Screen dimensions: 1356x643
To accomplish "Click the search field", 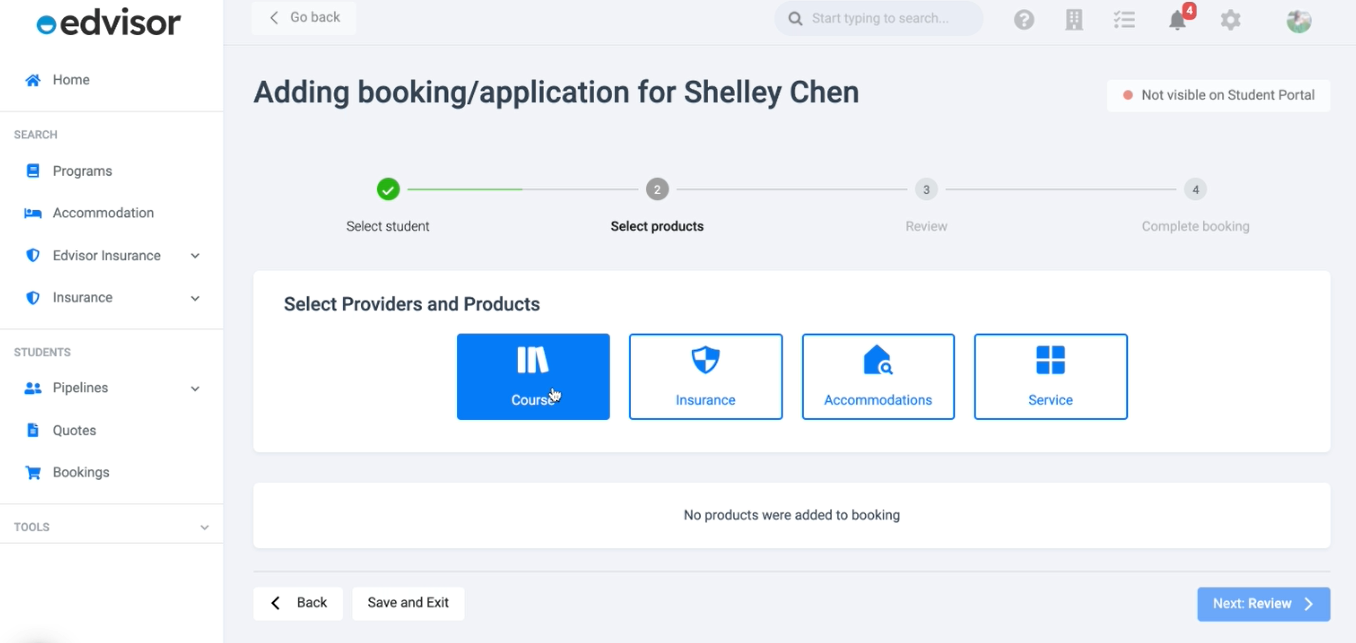I will click(x=879, y=18).
